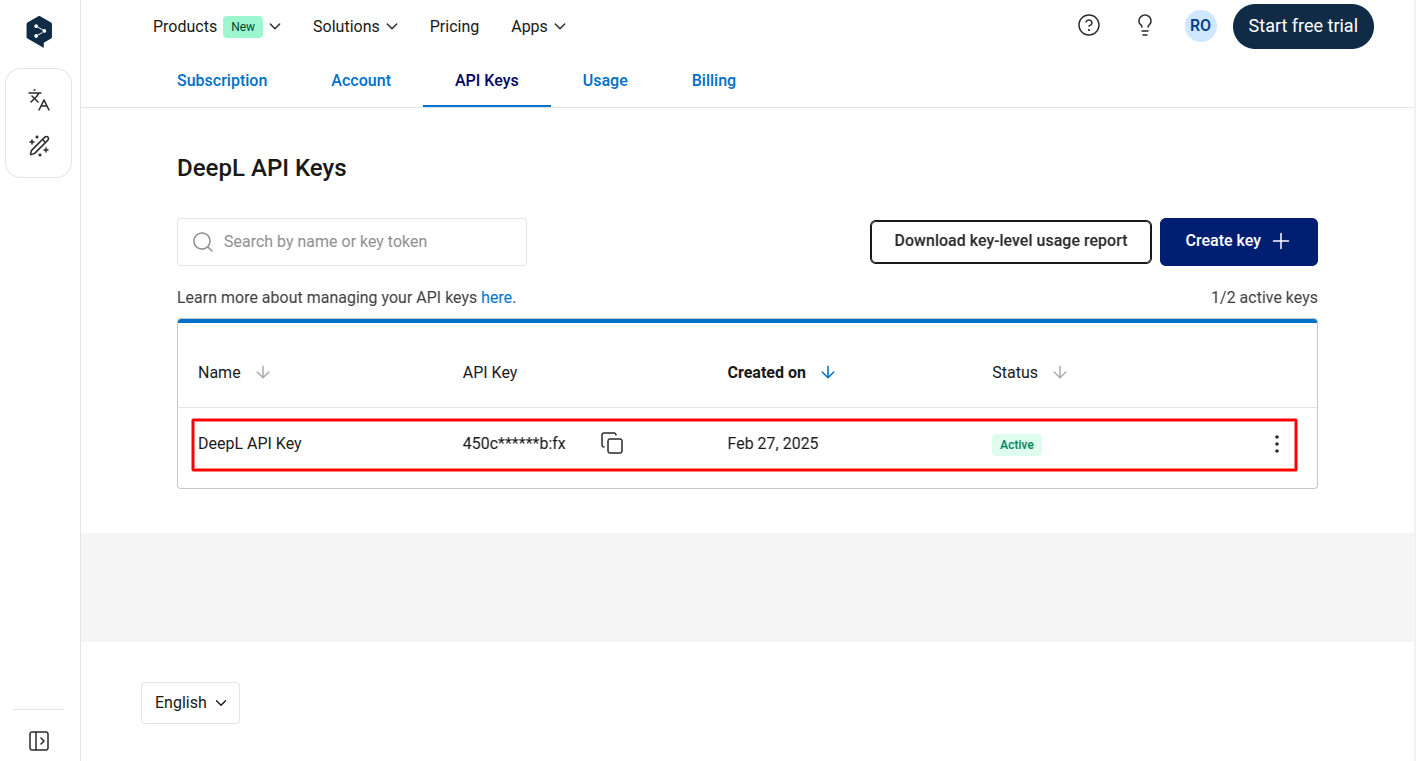Click the API Key column header
Screen dimensions: 1416x761
pyautogui.click(x=490, y=372)
